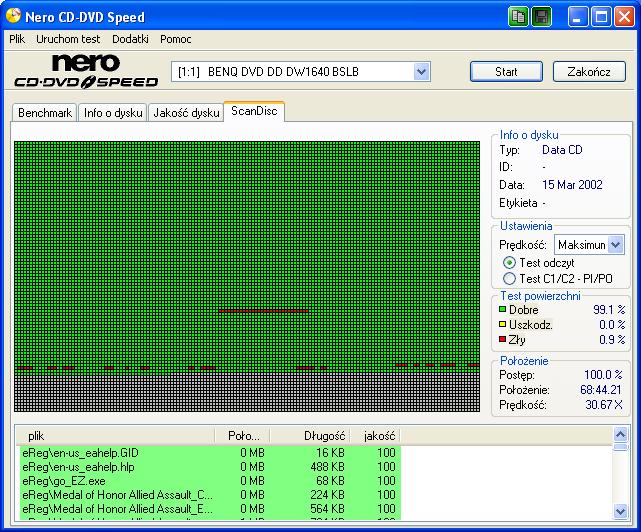Click the 488 KB file length cell

pyautogui.click(x=327, y=467)
